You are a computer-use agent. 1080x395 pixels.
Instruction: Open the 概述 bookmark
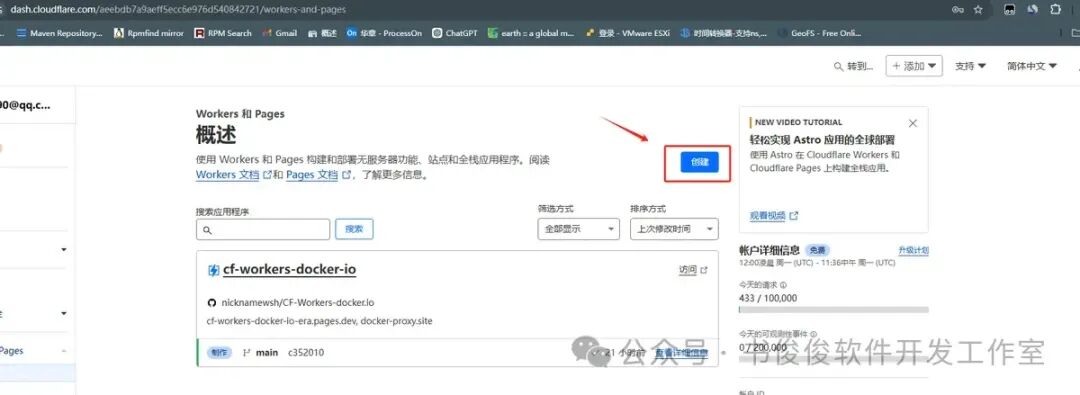point(322,32)
